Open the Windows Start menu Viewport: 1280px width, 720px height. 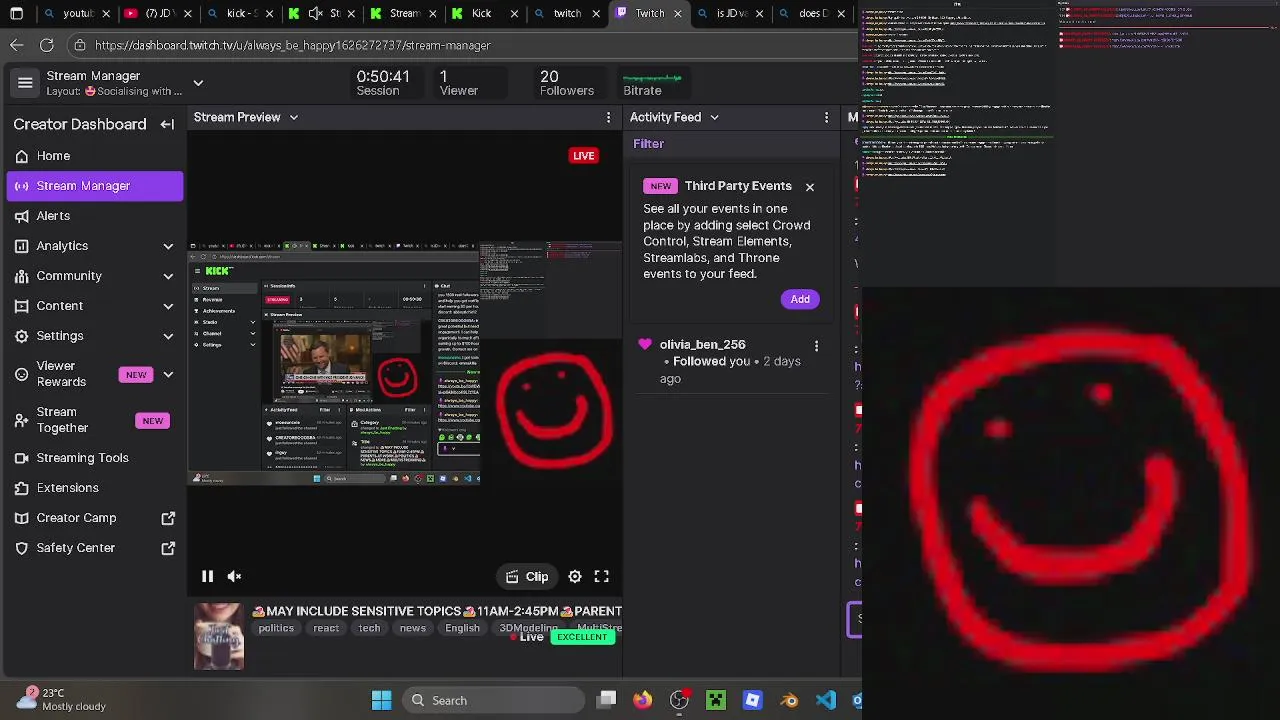(x=381, y=701)
